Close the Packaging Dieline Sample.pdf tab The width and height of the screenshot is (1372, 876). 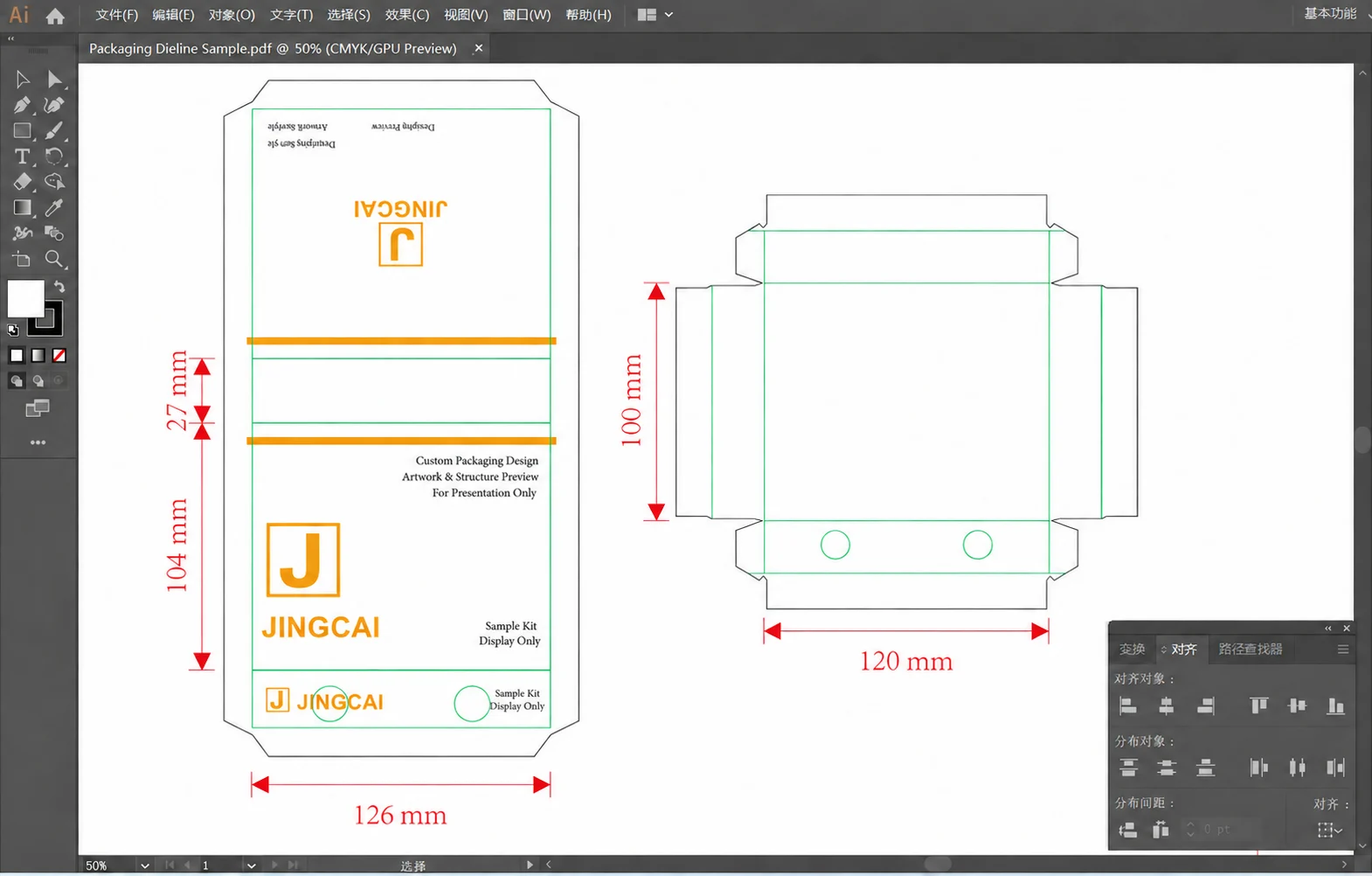tap(478, 48)
